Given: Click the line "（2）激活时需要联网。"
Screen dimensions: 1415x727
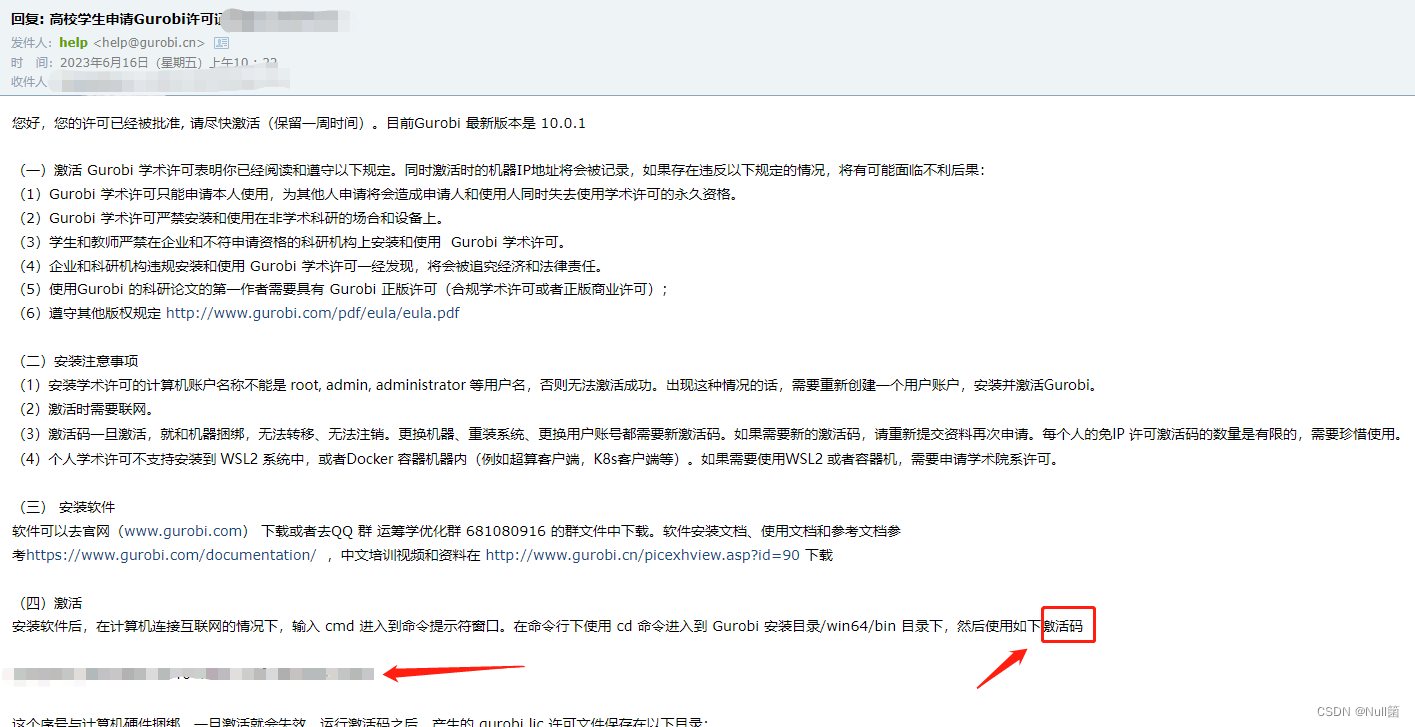Looking at the screenshot, I should 87,409.
